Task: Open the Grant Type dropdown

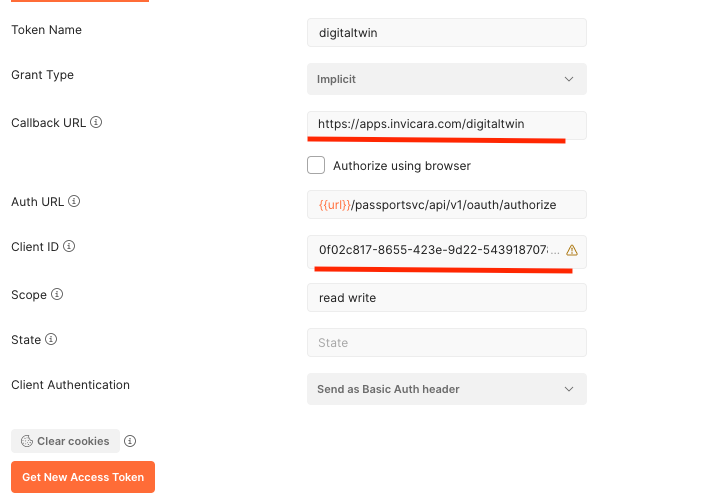Action: point(446,79)
